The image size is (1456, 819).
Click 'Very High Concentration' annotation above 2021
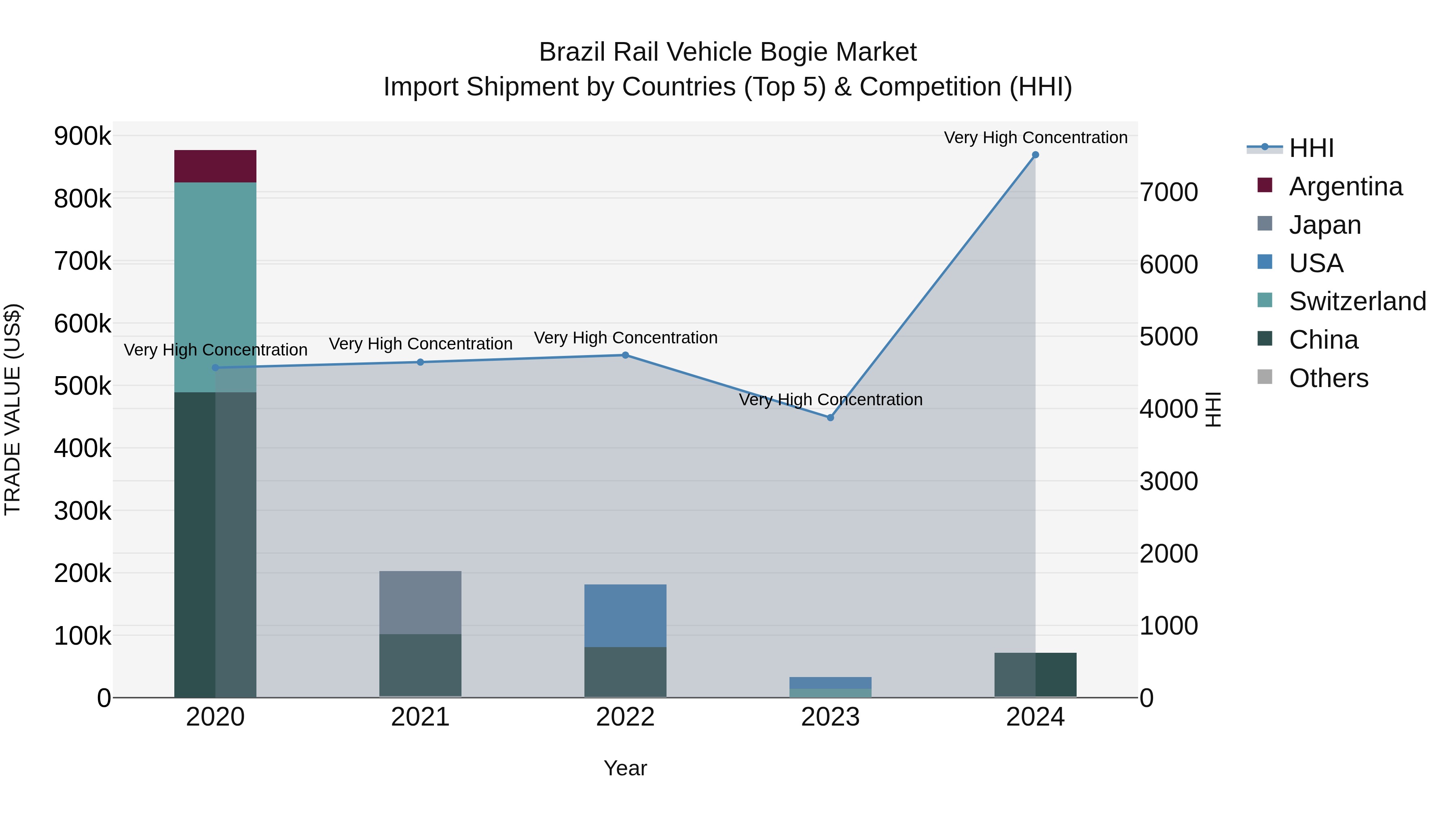click(x=421, y=344)
